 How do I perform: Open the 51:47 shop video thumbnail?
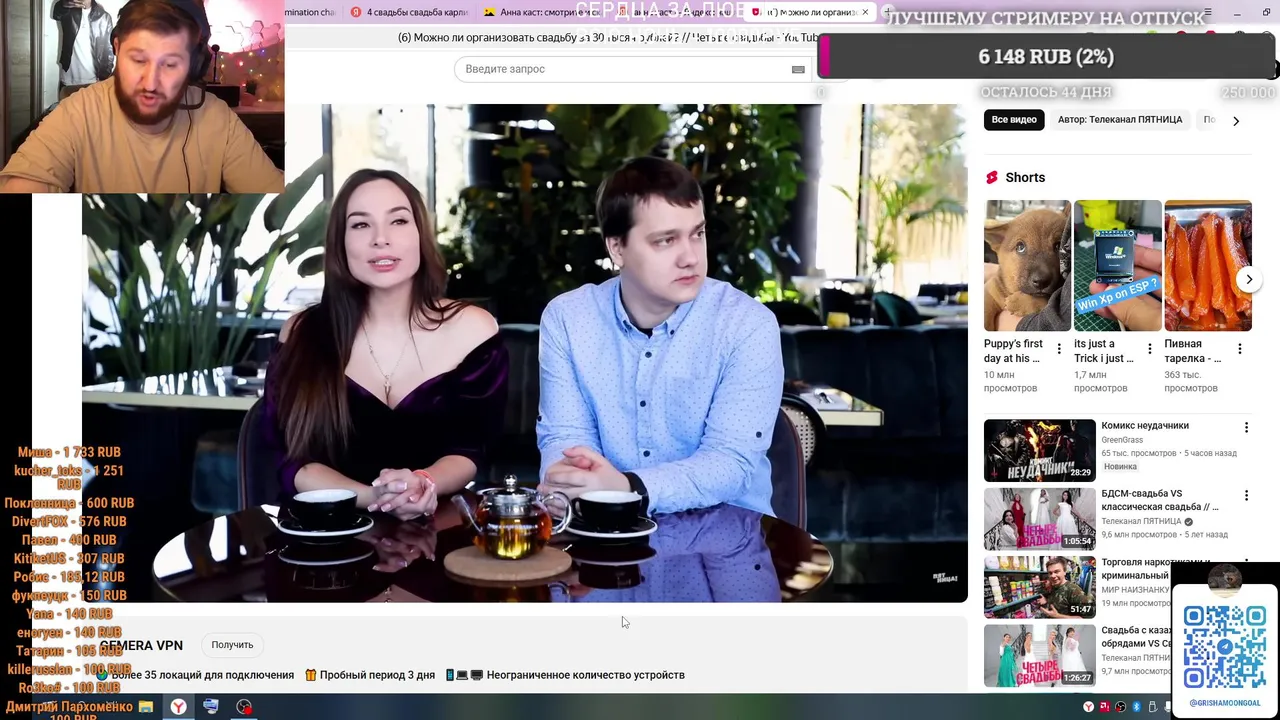point(1040,587)
